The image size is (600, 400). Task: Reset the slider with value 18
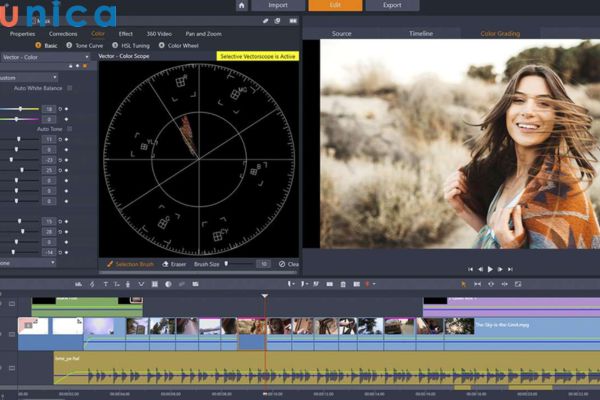[60, 109]
